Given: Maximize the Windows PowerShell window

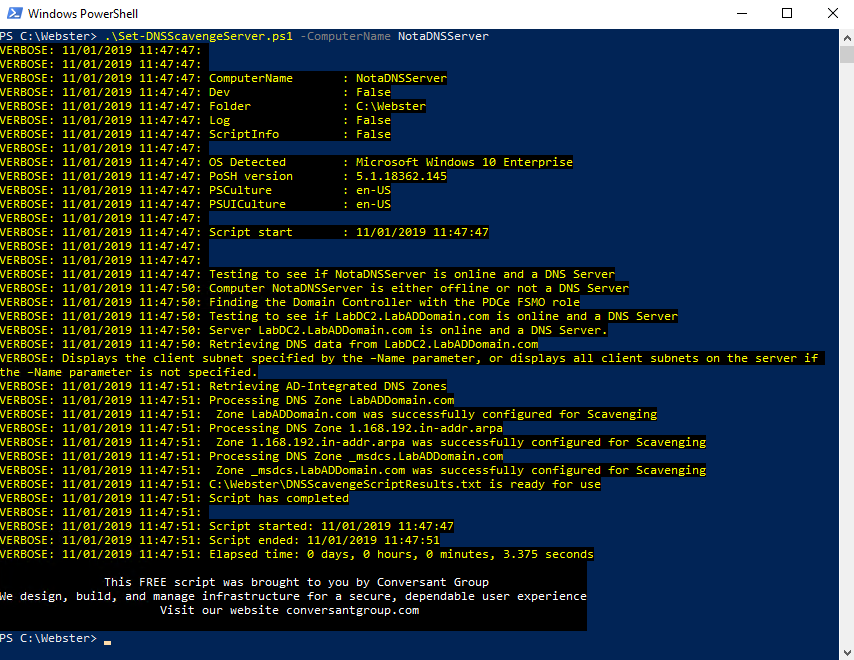Looking at the screenshot, I should [785, 14].
